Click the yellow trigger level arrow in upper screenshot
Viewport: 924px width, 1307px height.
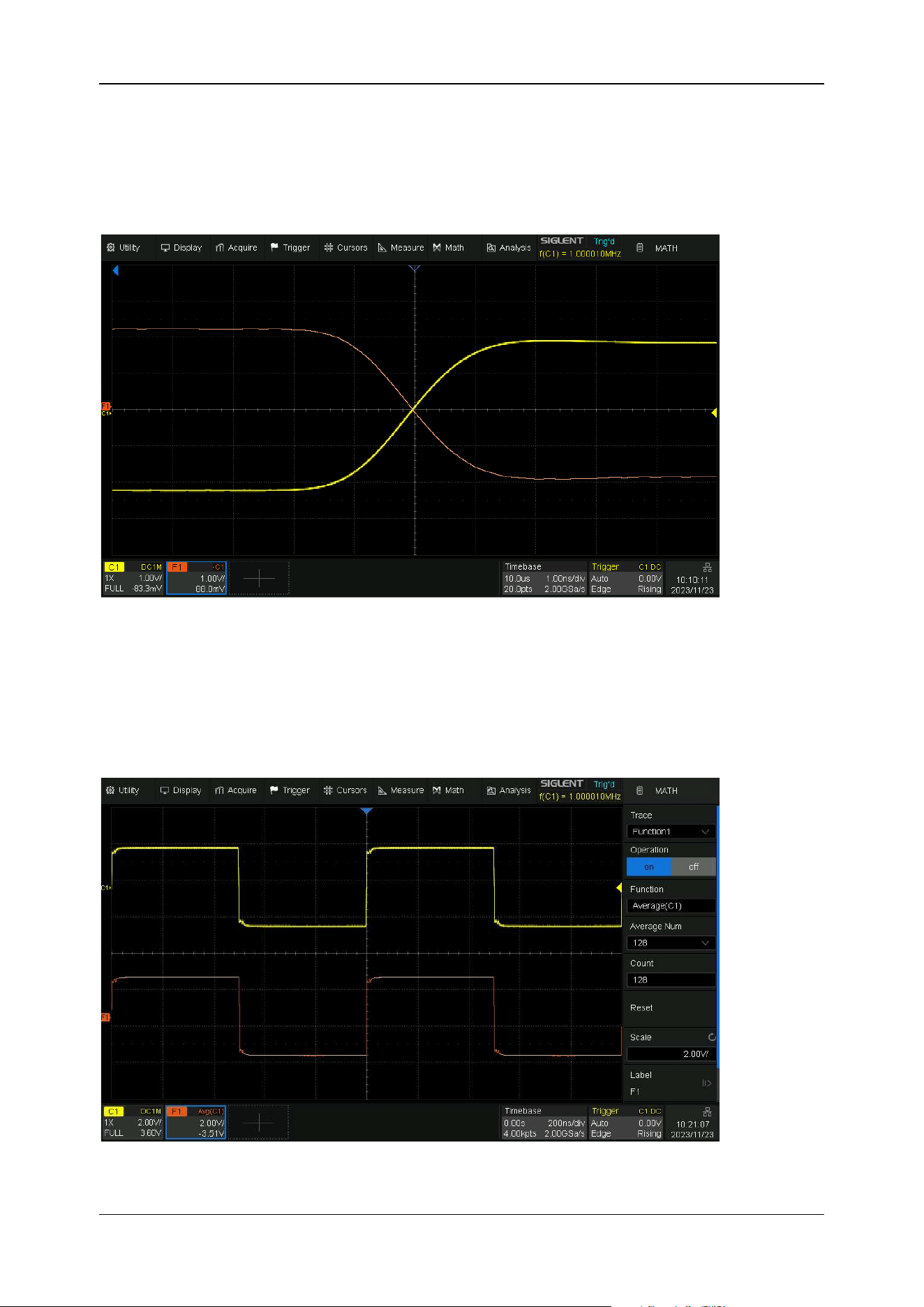click(x=714, y=413)
